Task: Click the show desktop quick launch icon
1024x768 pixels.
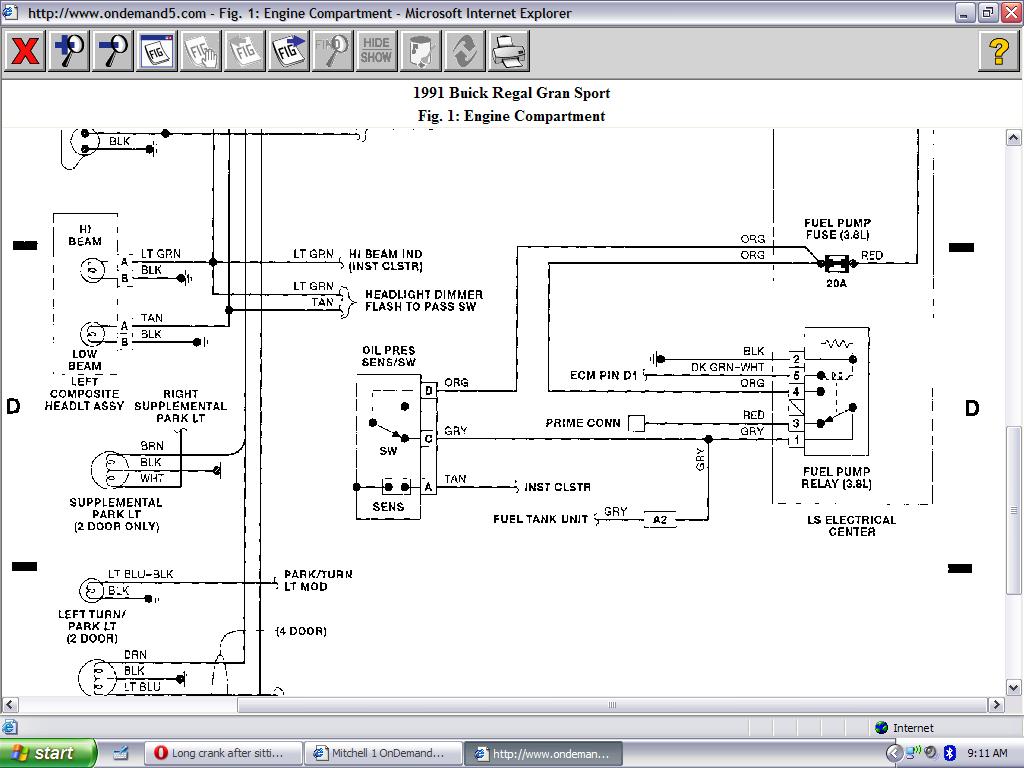Action: coord(121,753)
